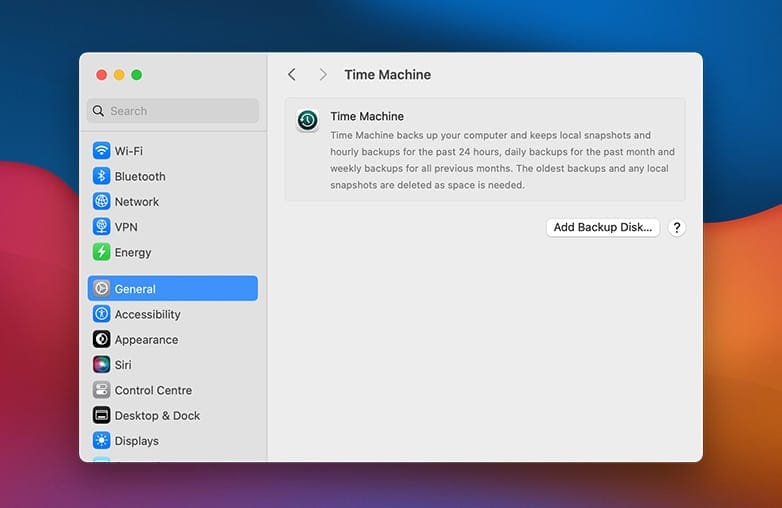
Task: Click the Displays sun icon
Action: (x=101, y=441)
